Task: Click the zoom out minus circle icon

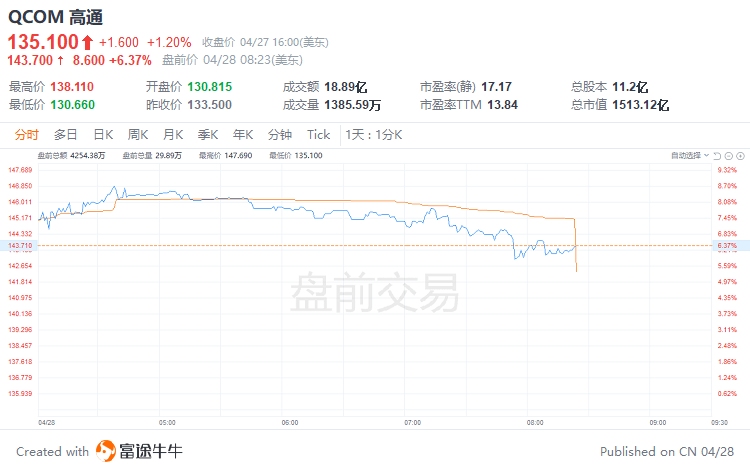Action: [x=728, y=156]
